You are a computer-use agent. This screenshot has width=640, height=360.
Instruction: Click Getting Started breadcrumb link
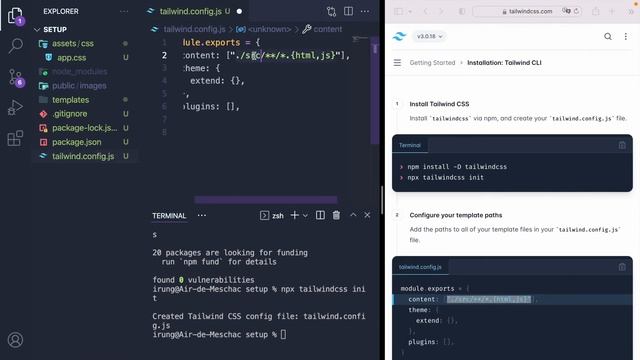[432, 62]
